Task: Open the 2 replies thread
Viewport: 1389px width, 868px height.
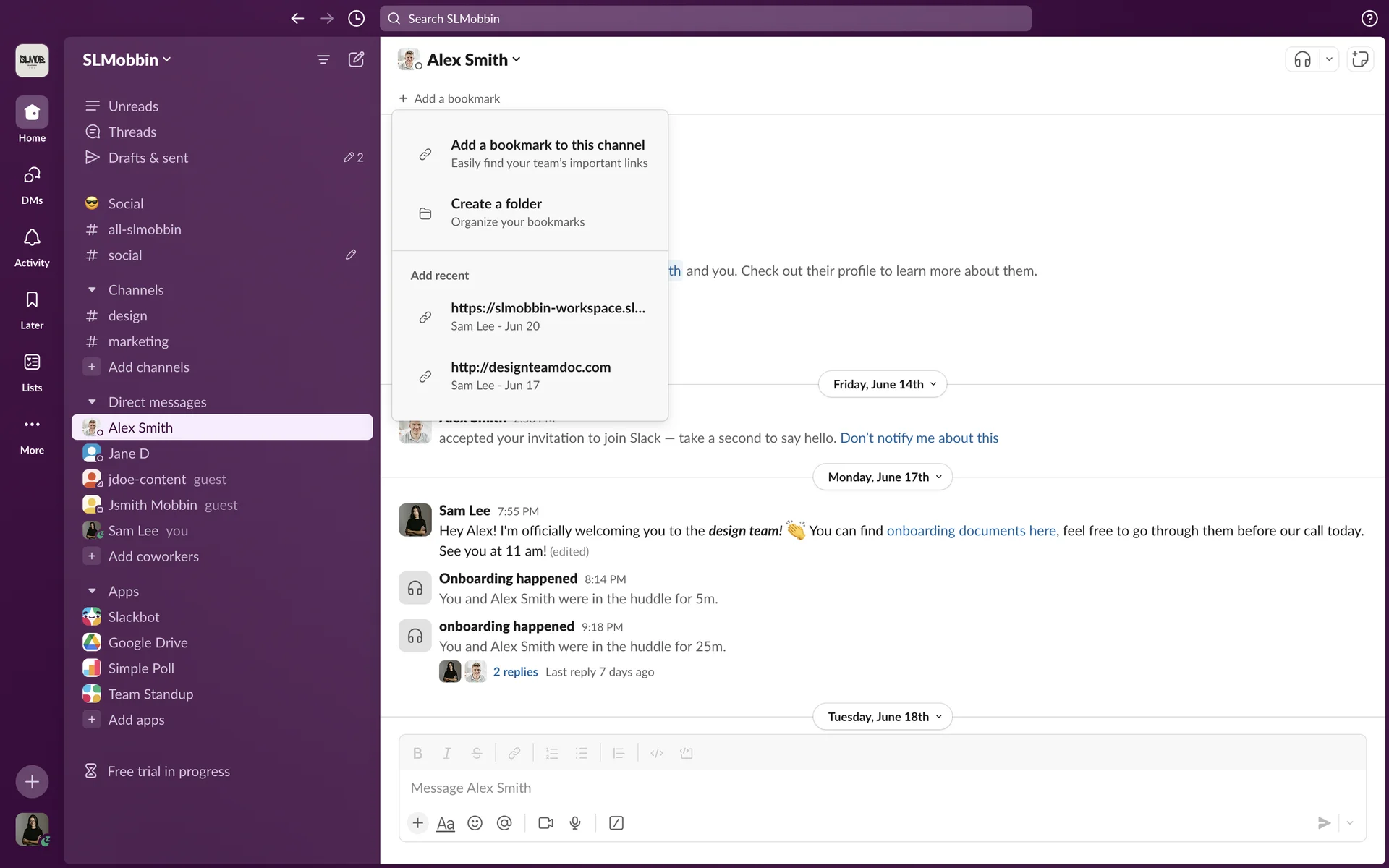Action: (x=515, y=672)
